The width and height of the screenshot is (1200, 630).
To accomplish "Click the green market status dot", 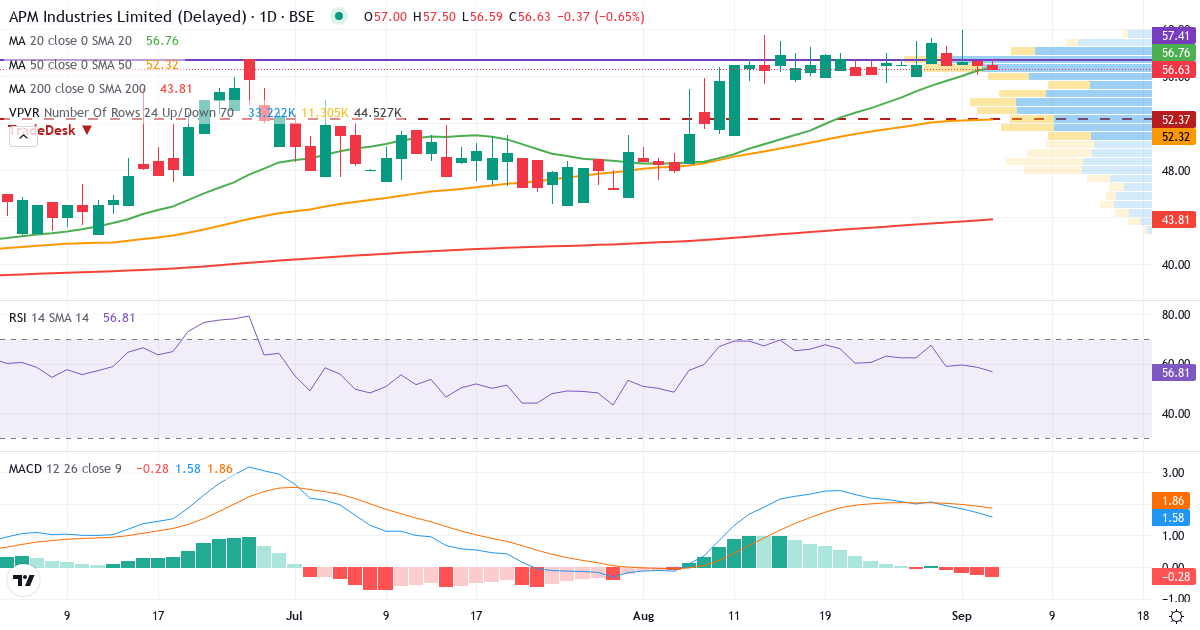I will 340,17.
